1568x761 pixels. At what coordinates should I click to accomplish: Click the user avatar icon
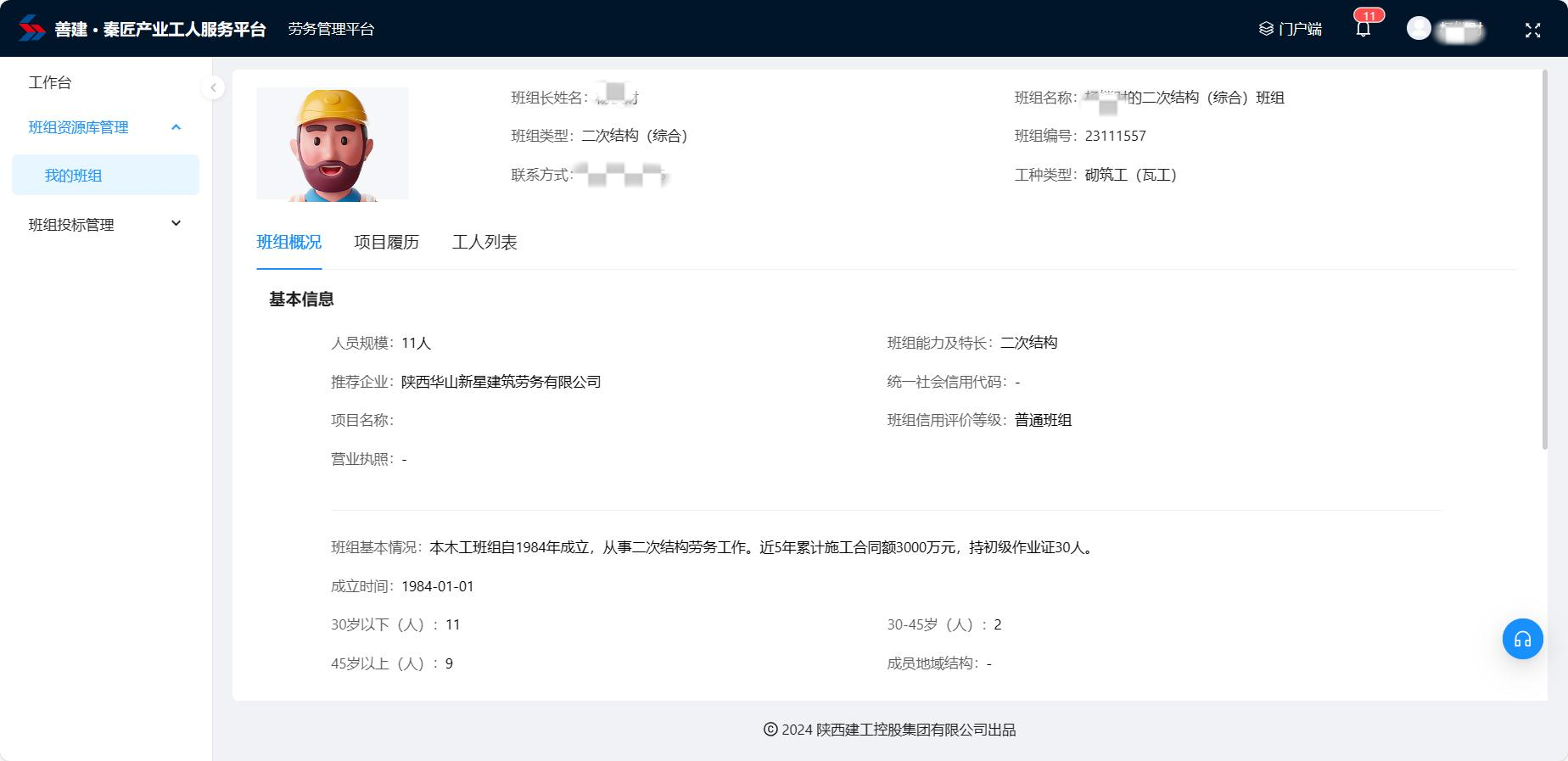coord(1419,29)
